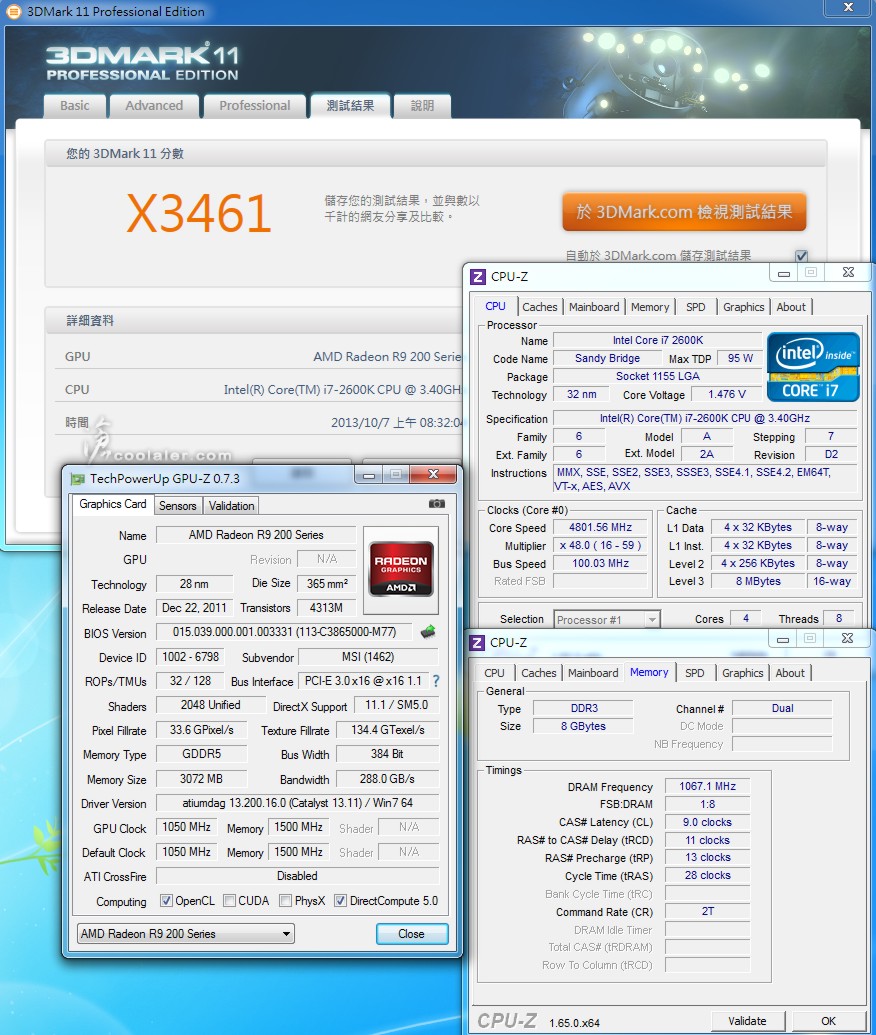
Task: Open SPD tab in upper CPU-Z window
Action: coord(696,307)
